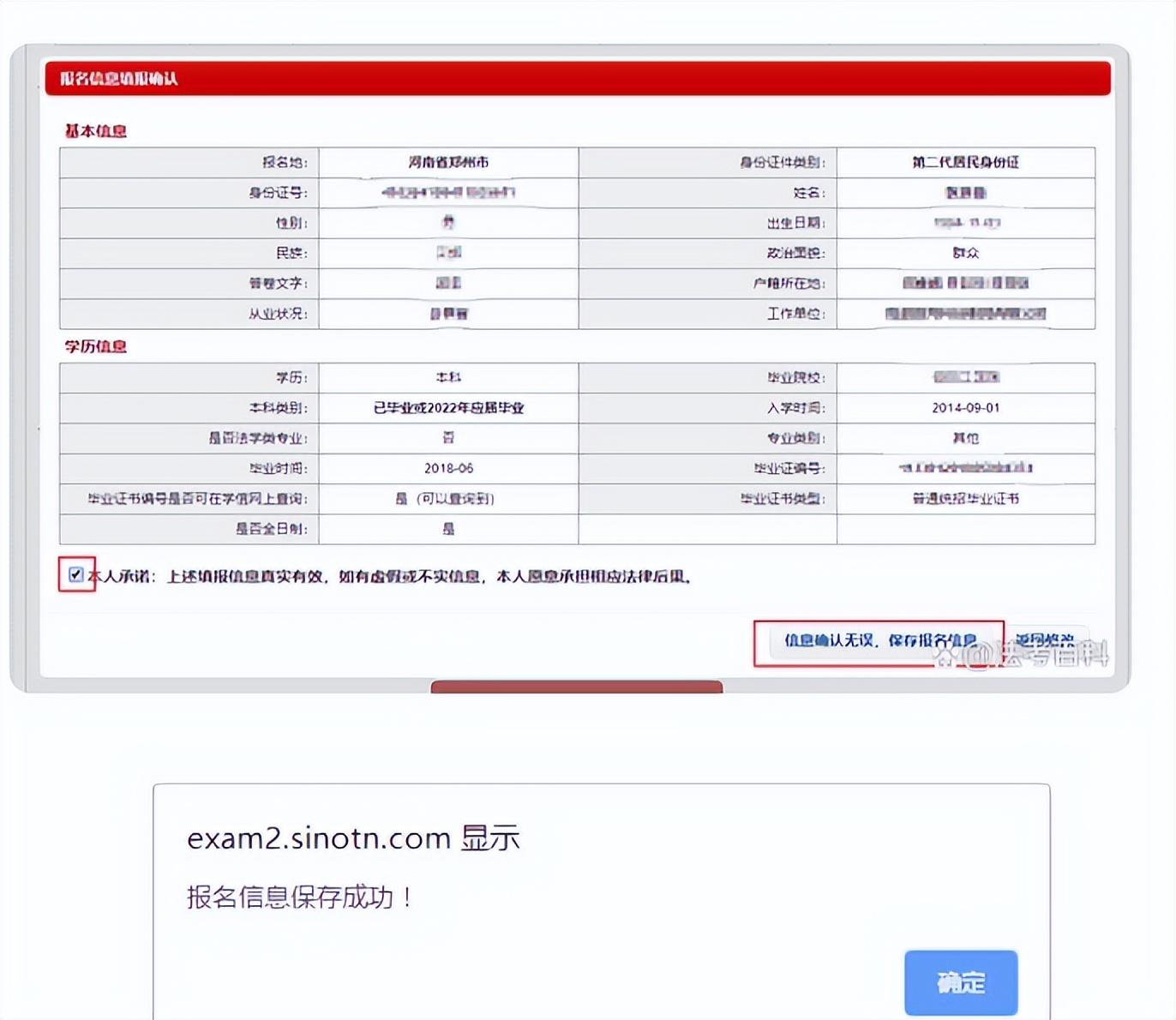Screen dimensions: 1176x1020
Task: Click 毕业证书编号是否可在学信网上查询 label
Action: 197,499
